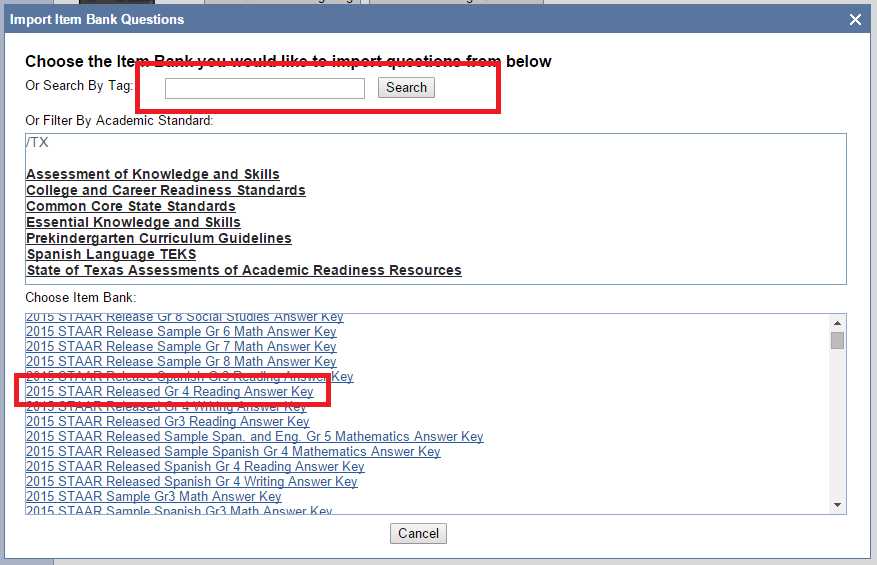The width and height of the screenshot is (877, 565).
Task: Choose 2015 STAAR Released Gr3 Reading Answer Key
Action: [x=167, y=422]
